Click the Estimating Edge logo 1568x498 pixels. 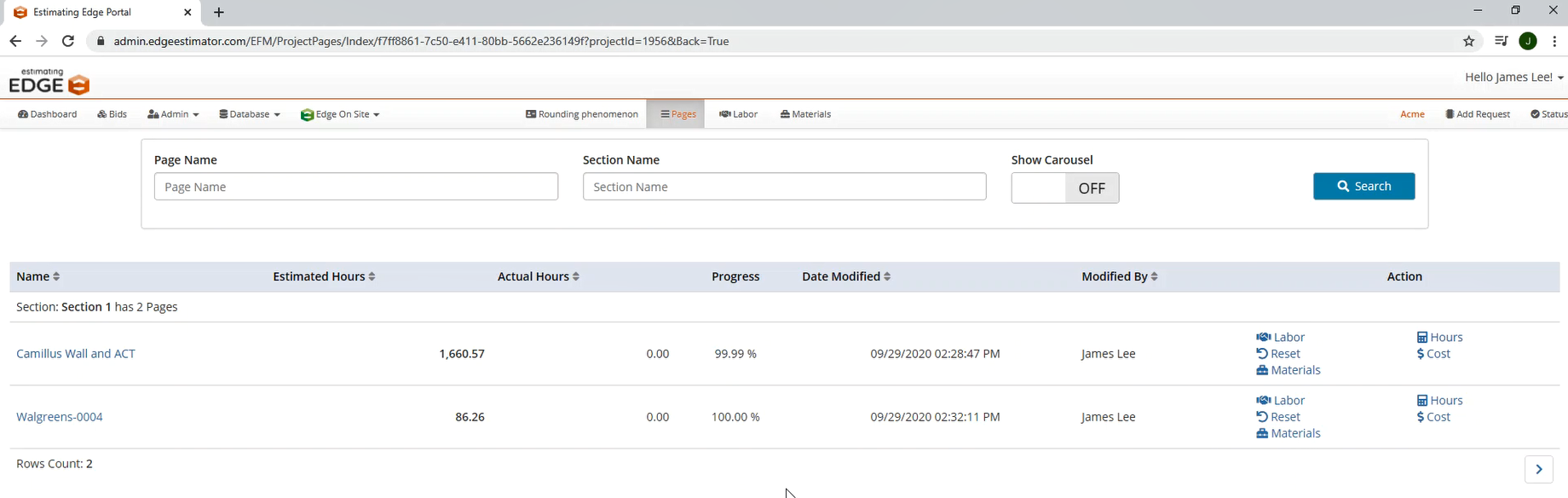coord(49,82)
